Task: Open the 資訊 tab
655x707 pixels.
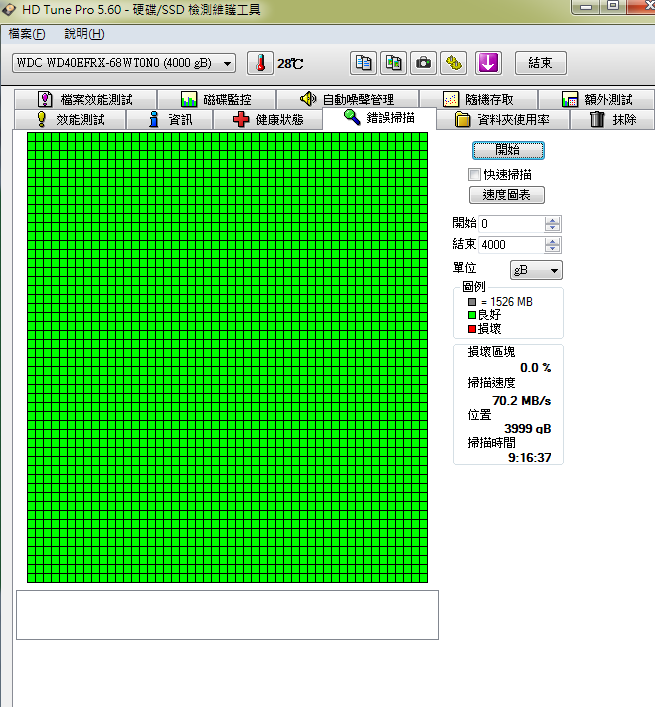Action: coord(169,119)
